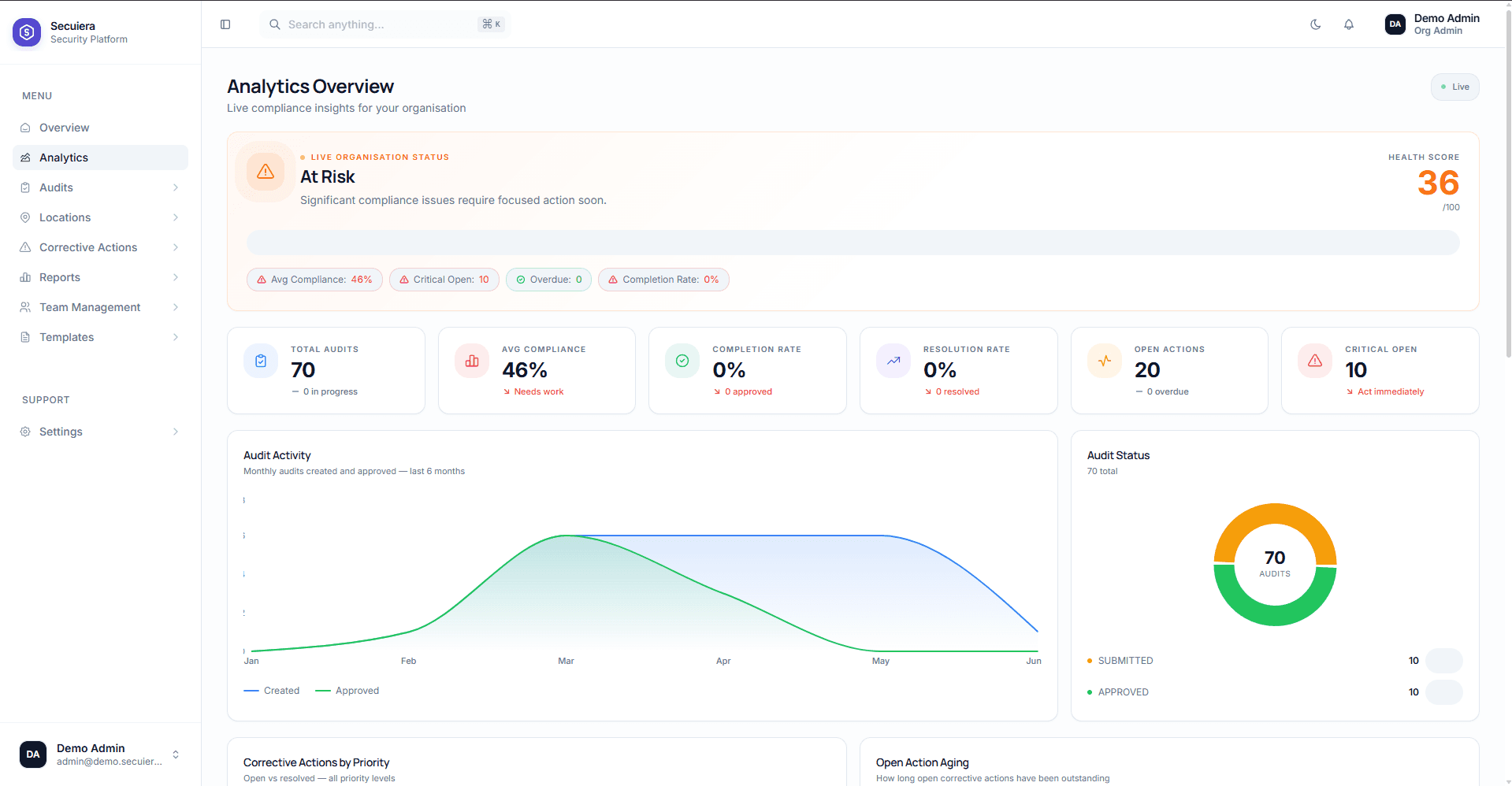
Task: Expand the Audits submenu chevron
Action: point(176,187)
